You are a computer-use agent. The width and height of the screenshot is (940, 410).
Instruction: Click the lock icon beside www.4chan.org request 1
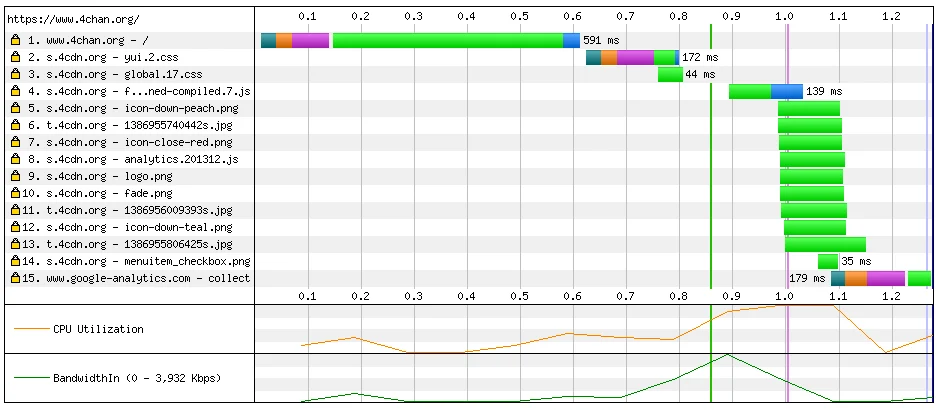[16, 41]
